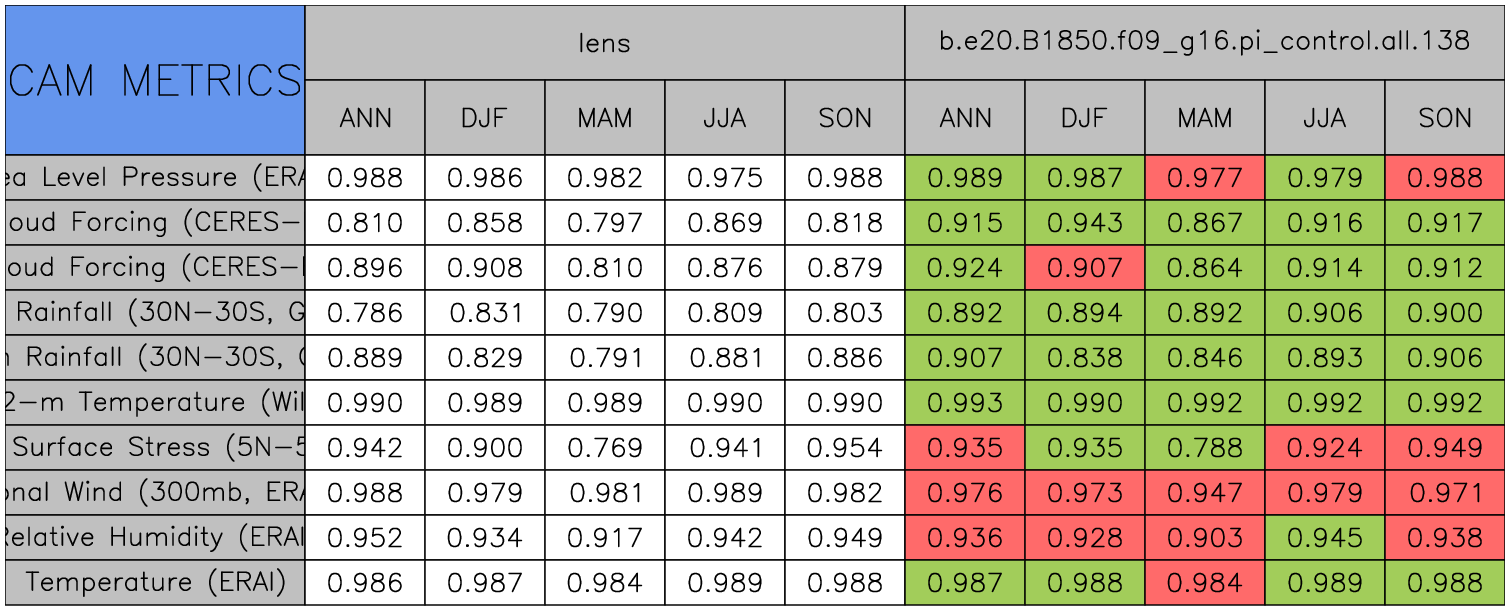The height and width of the screenshot is (611, 1510).
Task: Click the DJF header under lens
Action: point(485,118)
